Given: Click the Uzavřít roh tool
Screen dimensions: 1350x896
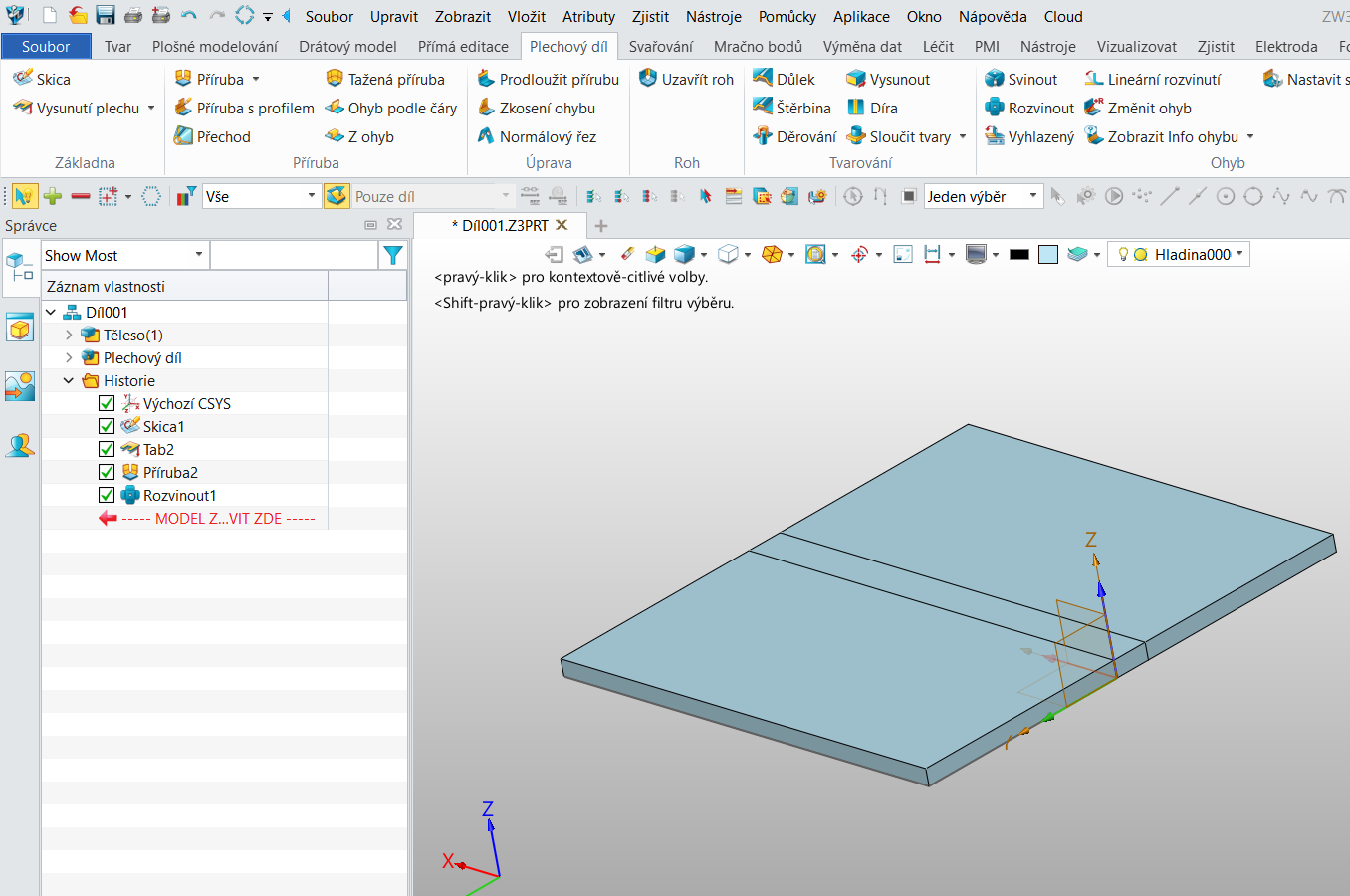Looking at the screenshot, I should point(686,79).
